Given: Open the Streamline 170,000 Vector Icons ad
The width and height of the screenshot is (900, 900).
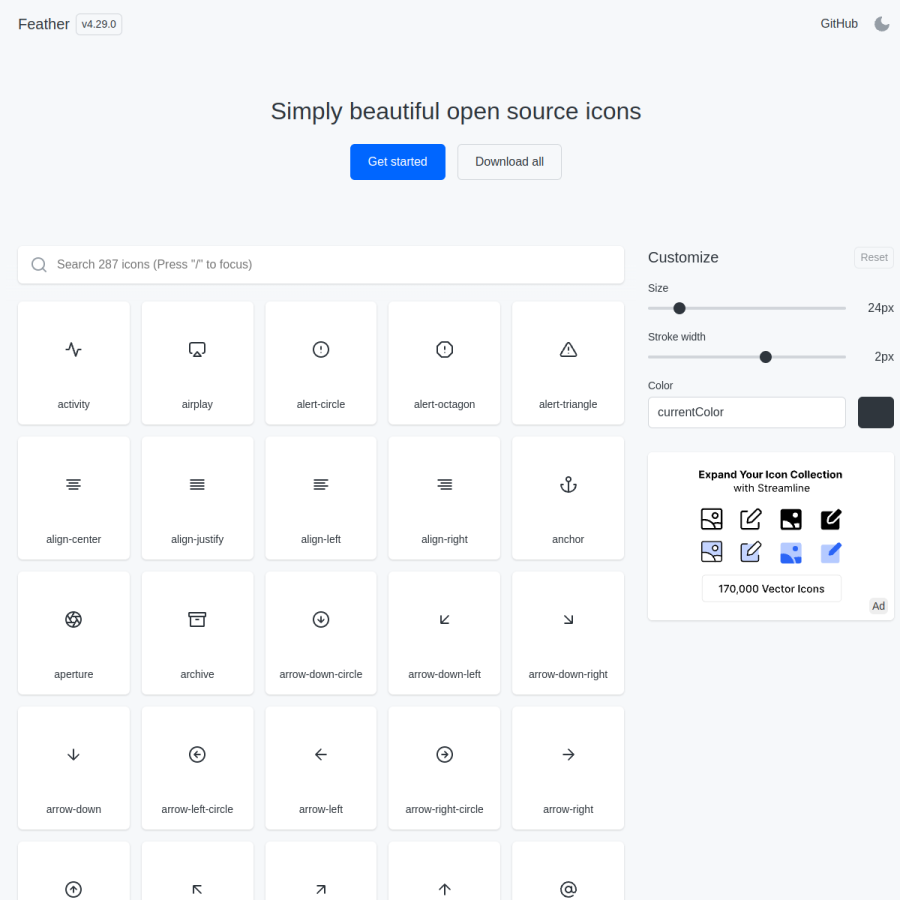Looking at the screenshot, I should coord(771,536).
